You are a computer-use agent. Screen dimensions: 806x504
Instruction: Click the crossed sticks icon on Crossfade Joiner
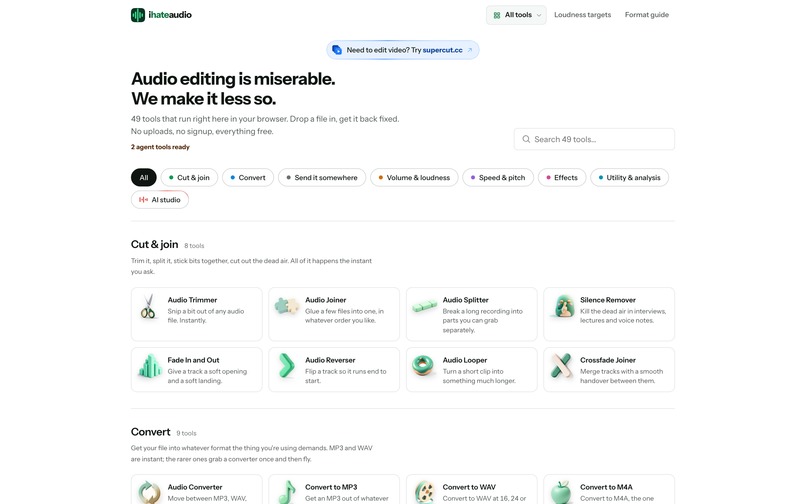click(561, 366)
